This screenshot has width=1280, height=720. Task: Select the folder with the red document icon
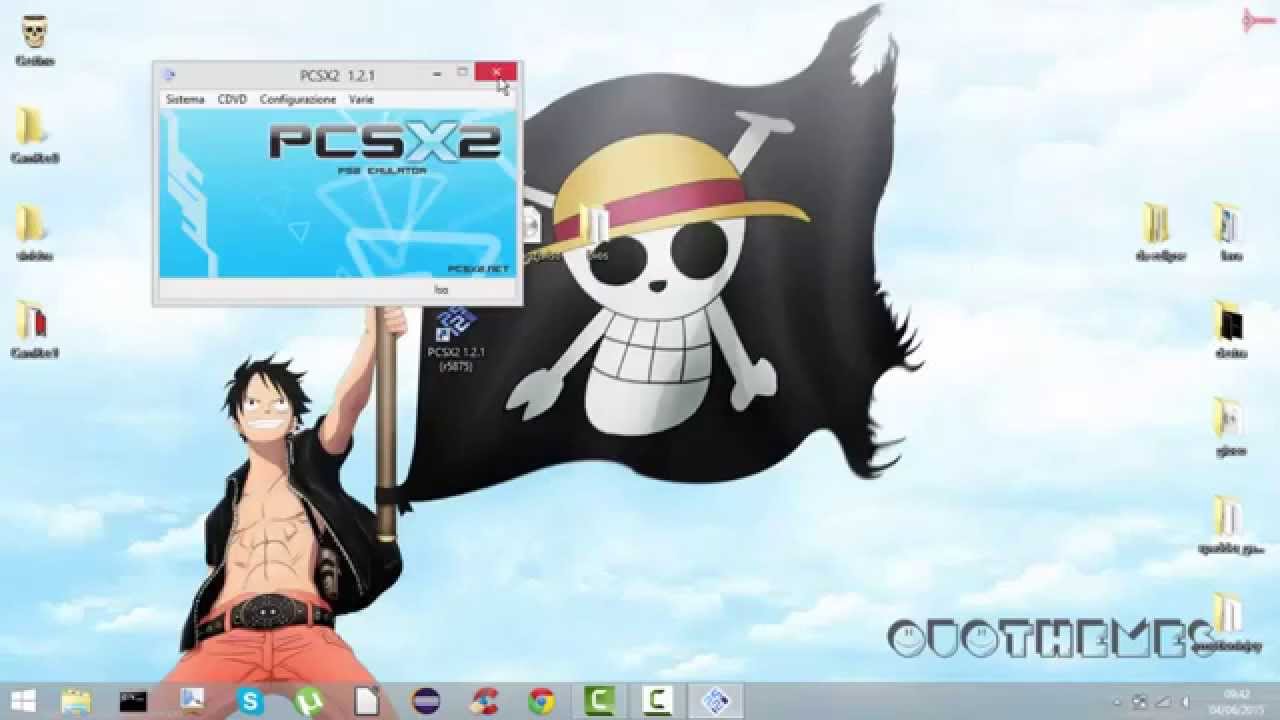click(34, 329)
